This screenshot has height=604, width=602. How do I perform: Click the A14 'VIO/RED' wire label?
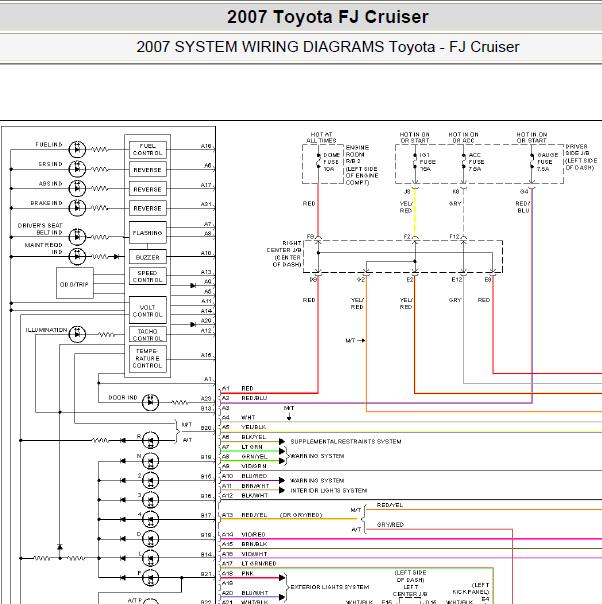click(253, 534)
